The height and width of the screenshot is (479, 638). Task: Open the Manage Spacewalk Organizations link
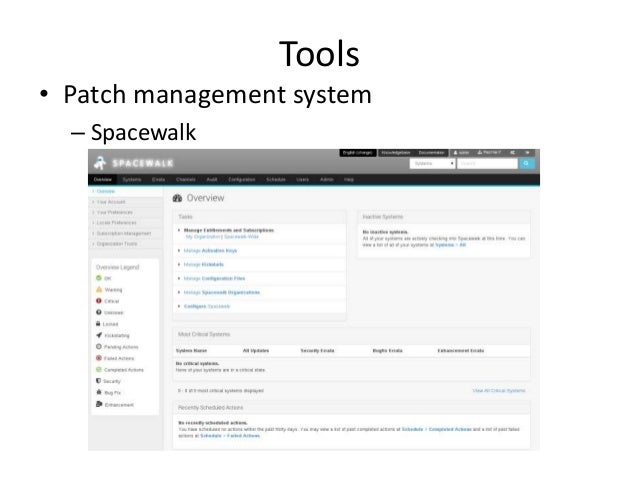[221, 292]
